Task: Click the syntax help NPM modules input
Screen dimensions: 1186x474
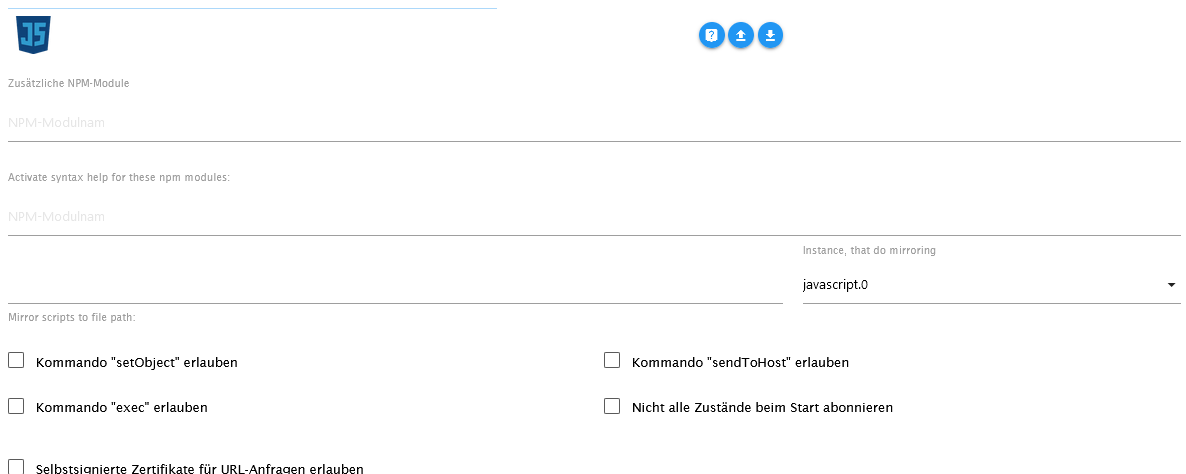Action: tap(594, 217)
